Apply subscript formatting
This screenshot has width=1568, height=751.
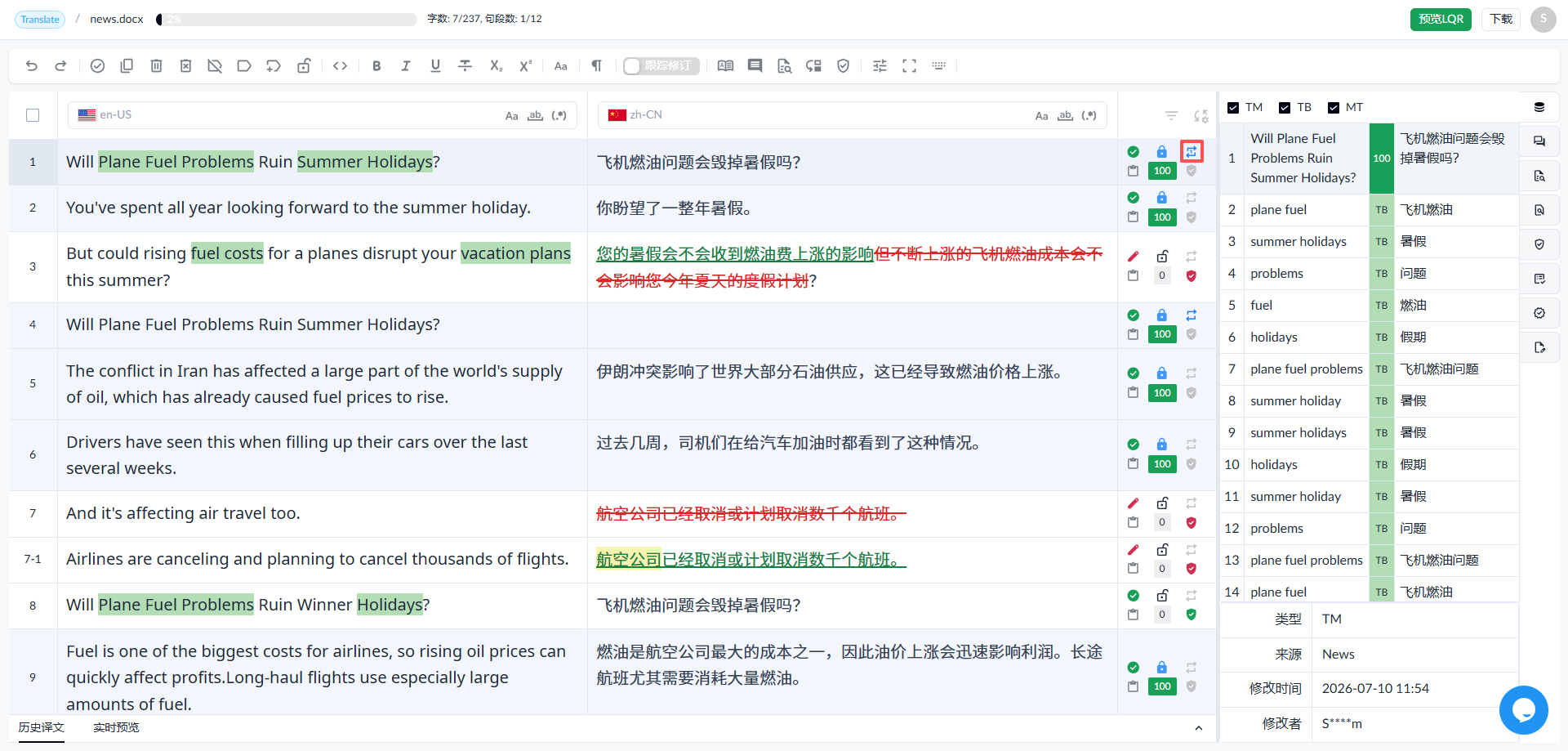496,66
